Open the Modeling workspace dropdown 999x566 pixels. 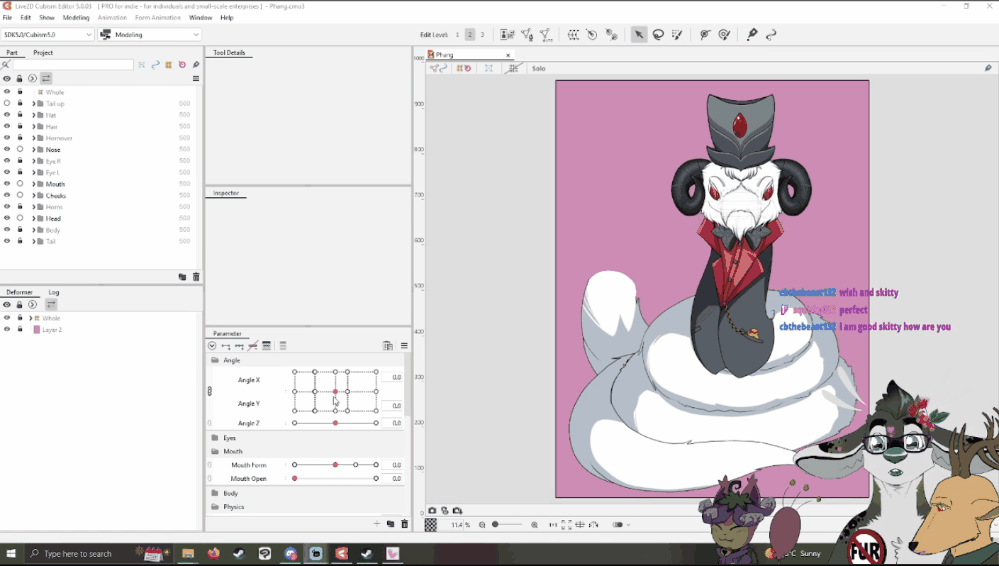(150, 34)
